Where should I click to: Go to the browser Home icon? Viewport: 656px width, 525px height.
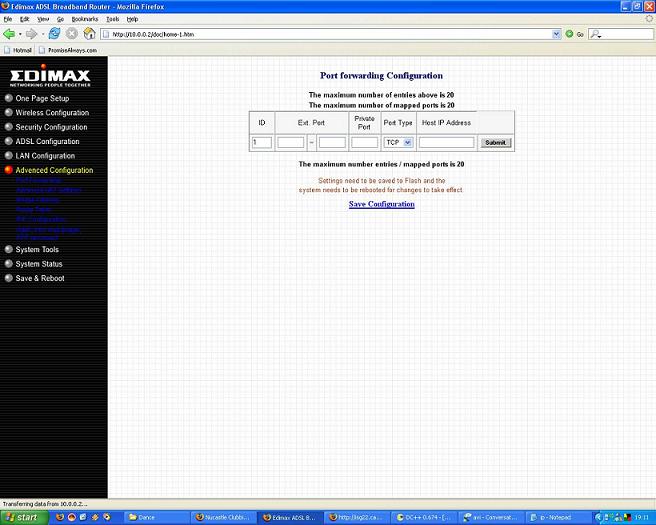[x=89, y=33]
